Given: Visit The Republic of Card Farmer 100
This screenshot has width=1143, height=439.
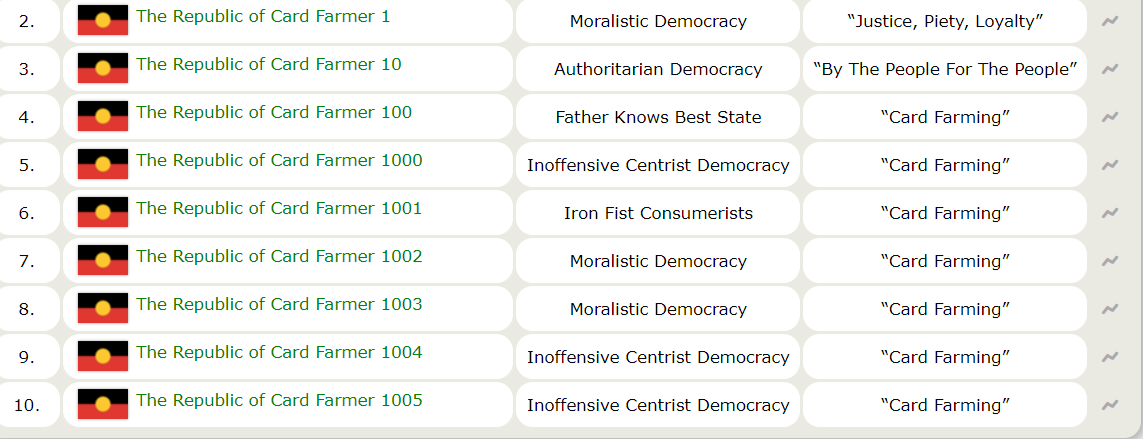Looking at the screenshot, I should [273, 112].
